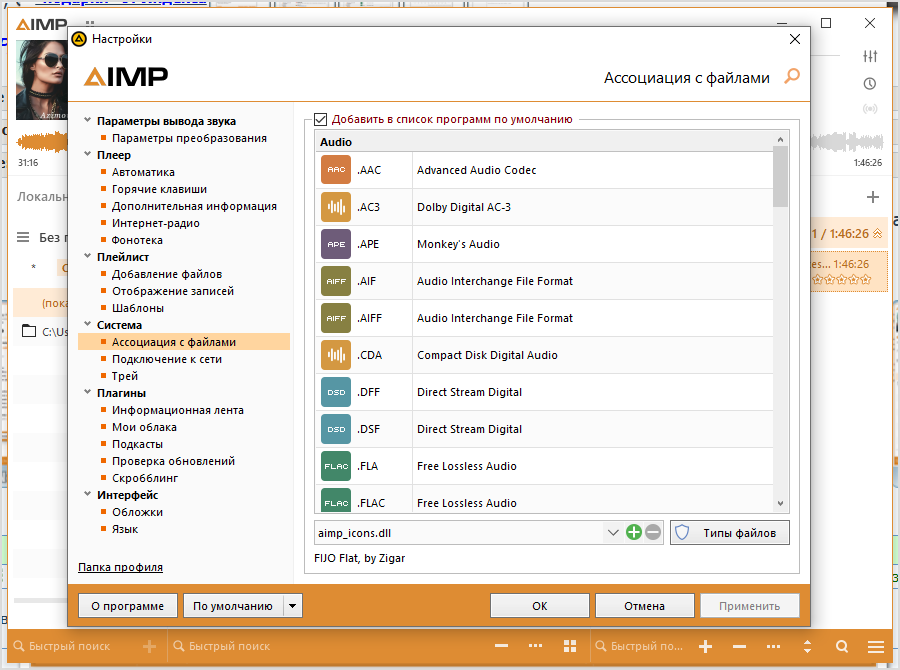The height and width of the screenshot is (670, 900).
Task: Click the album art thumbnail in main window
Action: tap(41, 80)
